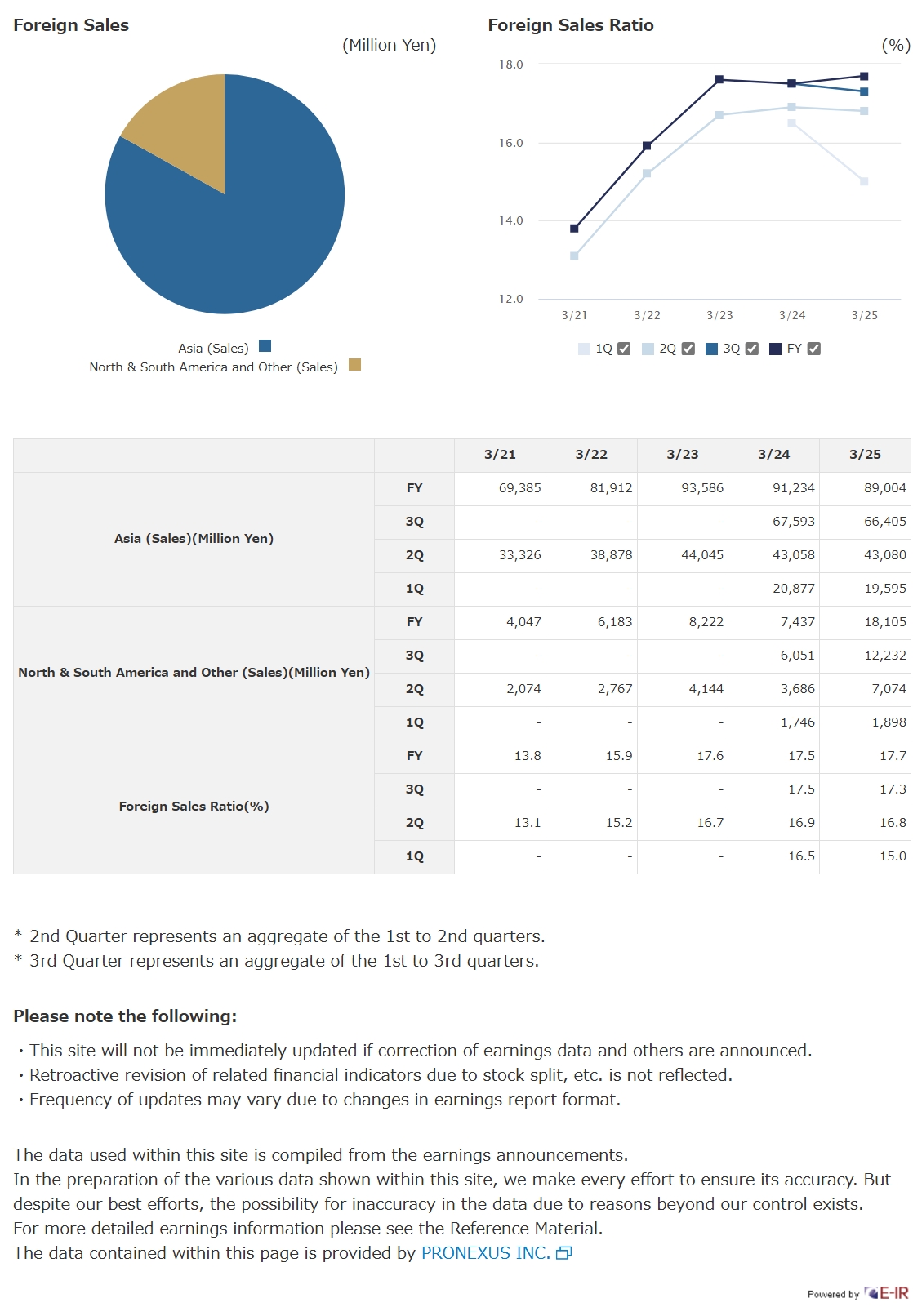The height and width of the screenshot is (1316, 913).
Task: Click the North & South America tan legend swatch
Action: 354,365
